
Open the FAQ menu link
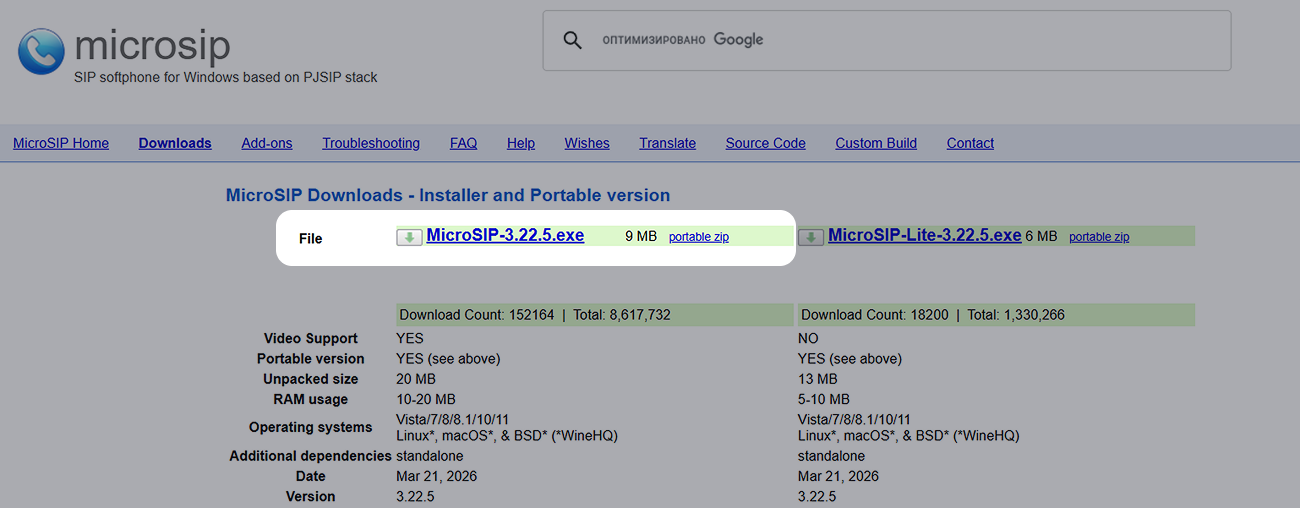tap(464, 143)
